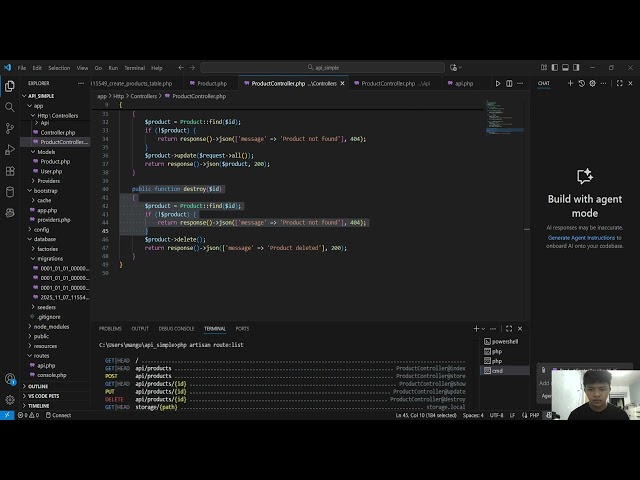Click Generate Agent Instructions link
Image resolution: width=640 pixels, height=480 pixels.
pos(581,238)
